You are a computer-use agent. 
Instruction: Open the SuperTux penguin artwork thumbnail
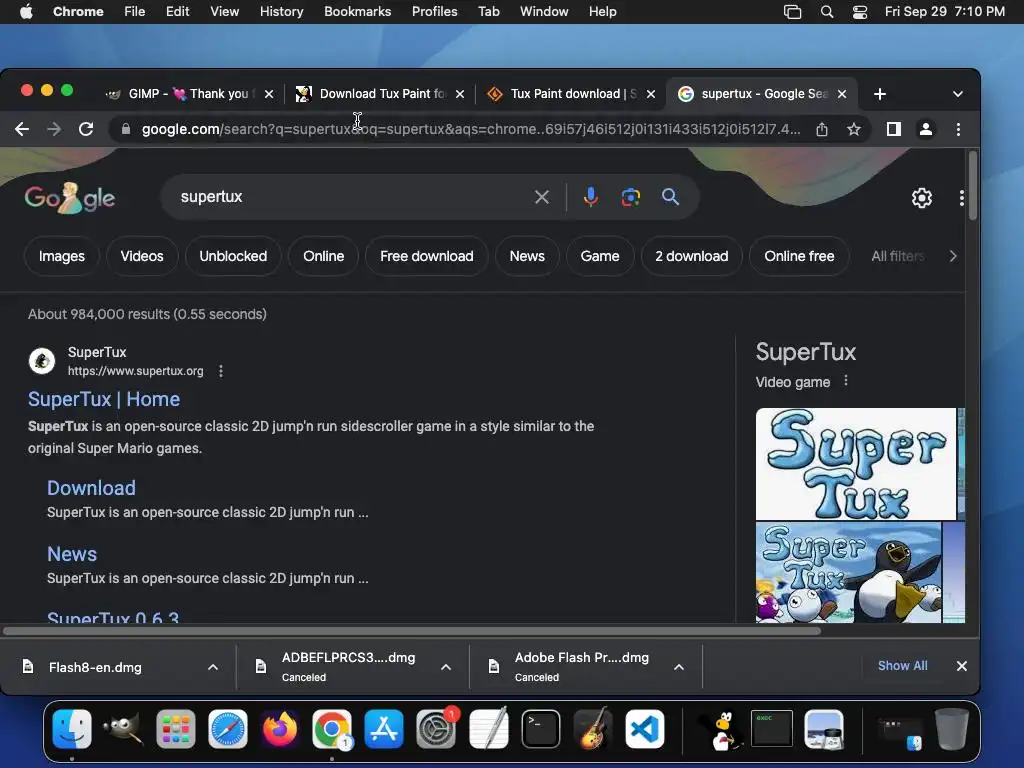click(848, 572)
